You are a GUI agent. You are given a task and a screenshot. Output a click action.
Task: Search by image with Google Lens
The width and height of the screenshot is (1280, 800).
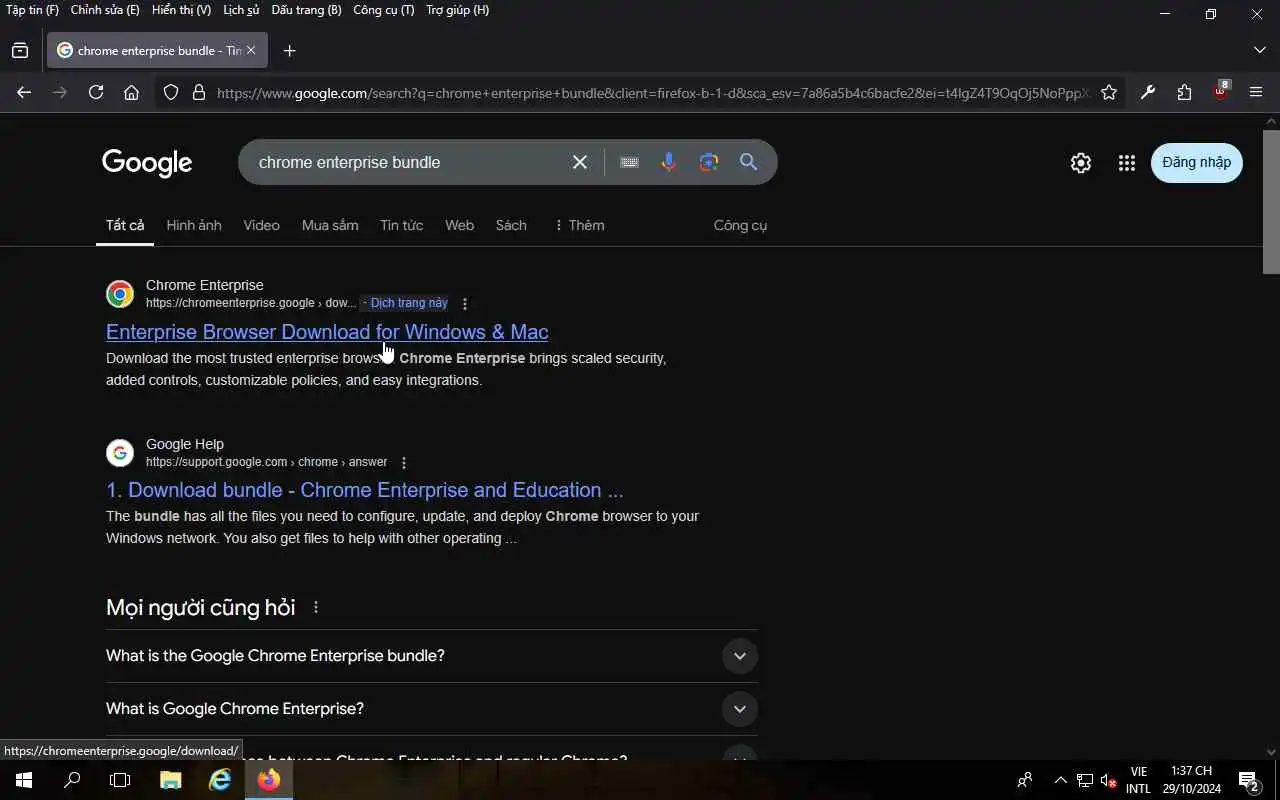(709, 162)
